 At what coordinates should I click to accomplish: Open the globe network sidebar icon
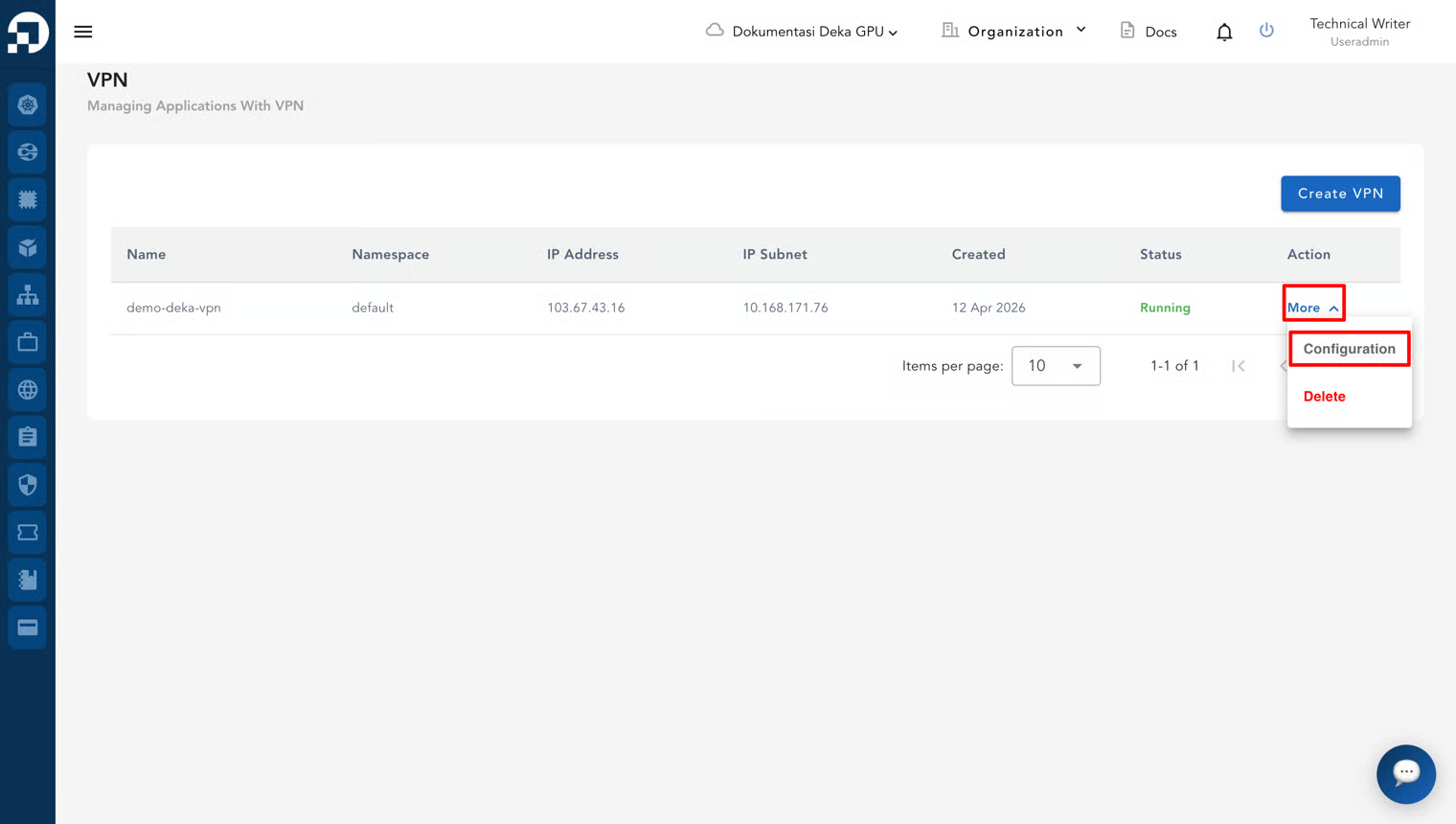tap(28, 390)
